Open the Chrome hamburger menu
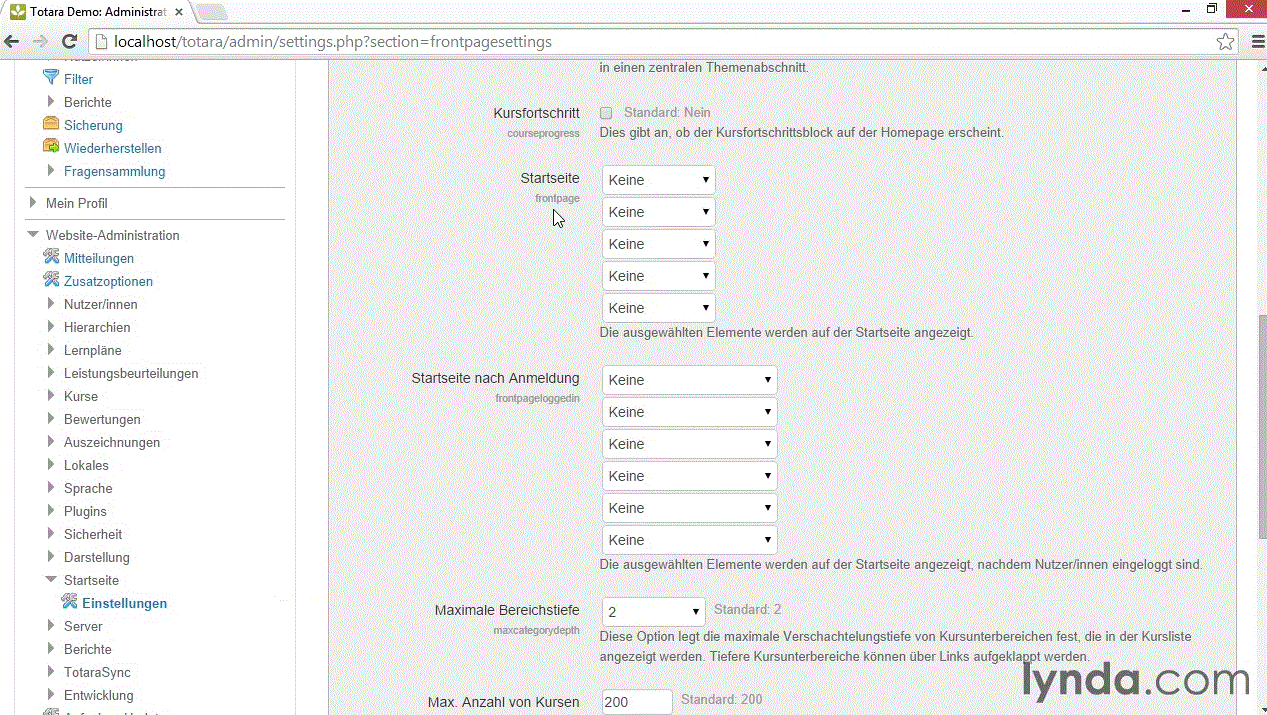 click(x=1258, y=42)
